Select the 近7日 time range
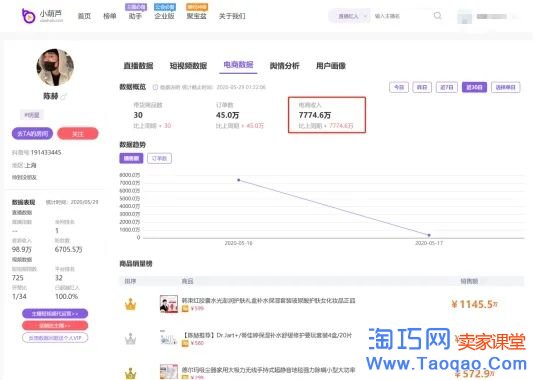 click(447, 87)
